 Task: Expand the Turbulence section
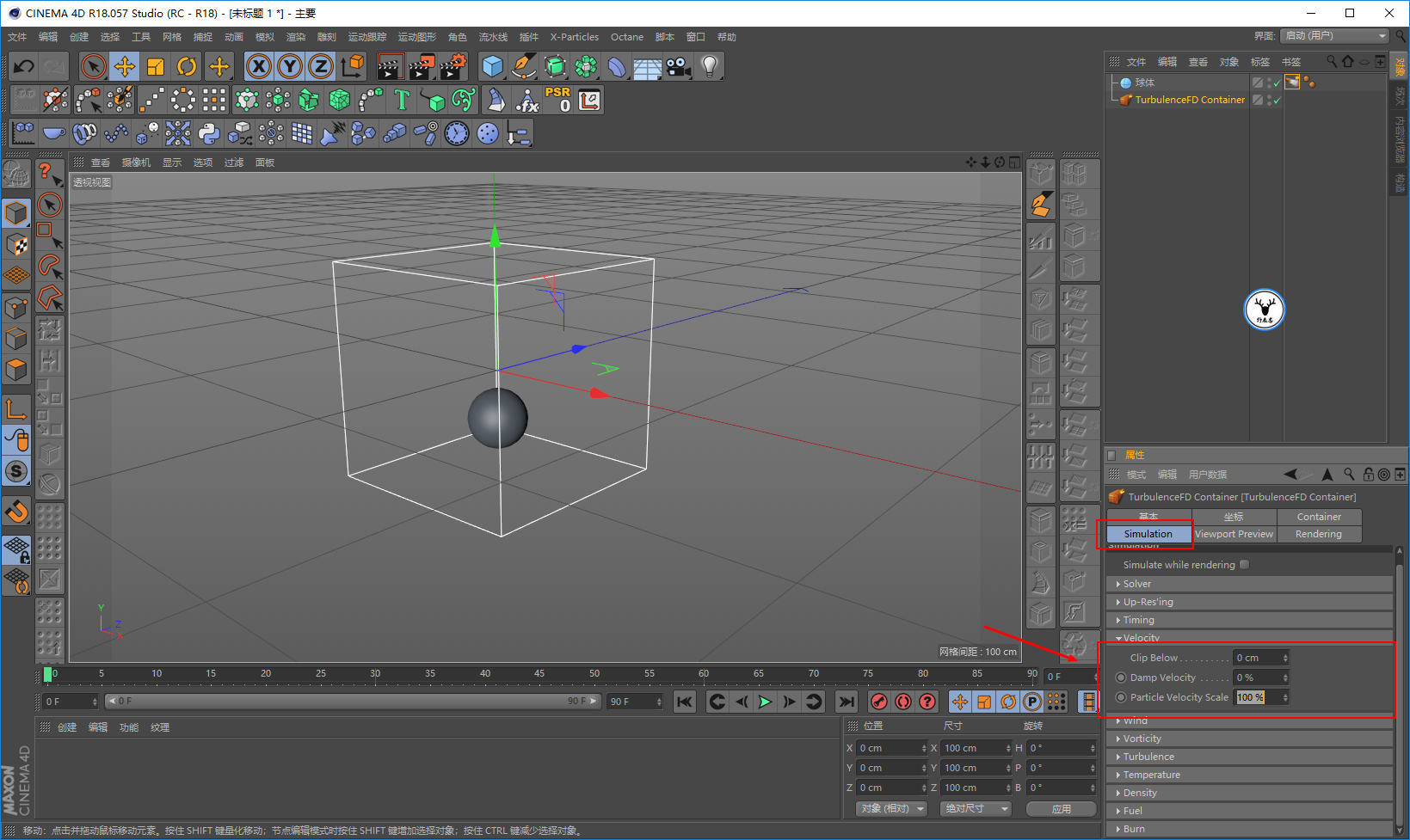[1249, 757]
